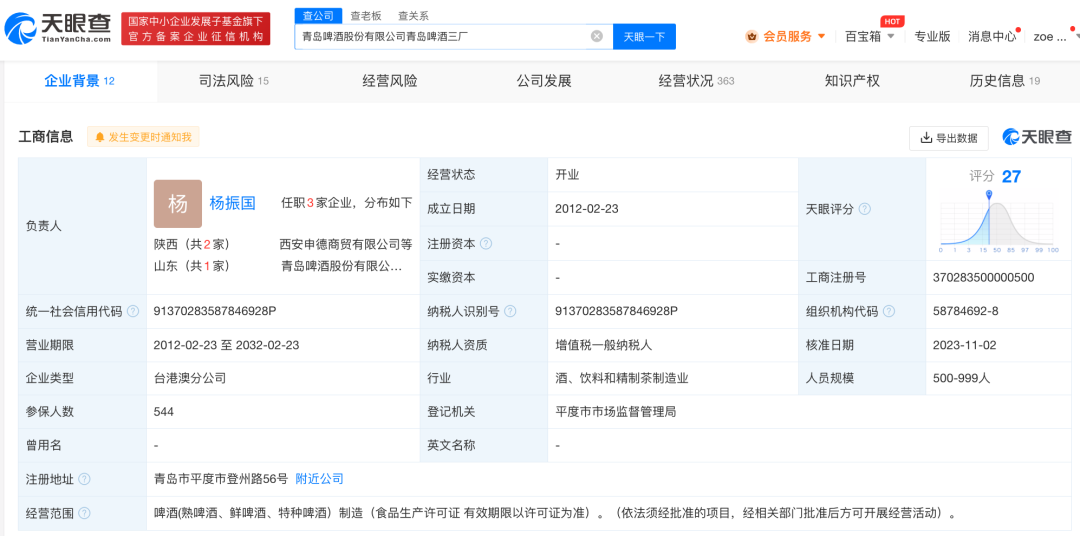Screen dimensions: 1080x536
Task: Click the help icon next to 纳税人识别号
Action: coord(510,311)
